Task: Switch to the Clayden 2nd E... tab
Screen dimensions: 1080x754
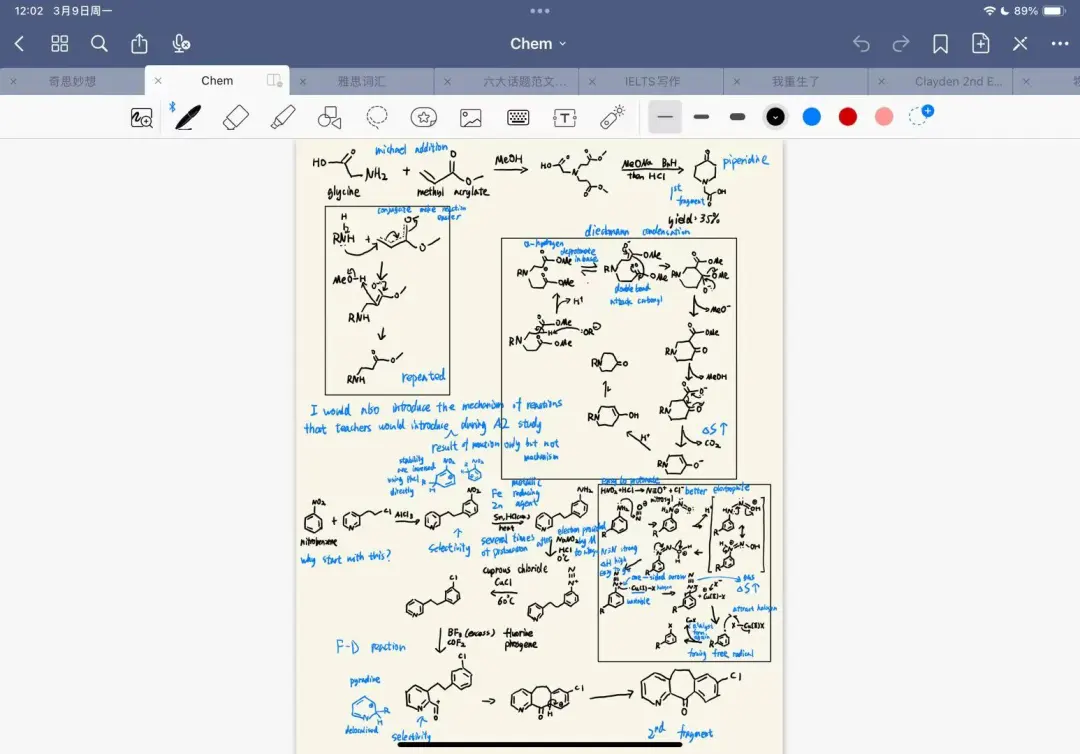Action: (958, 81)
